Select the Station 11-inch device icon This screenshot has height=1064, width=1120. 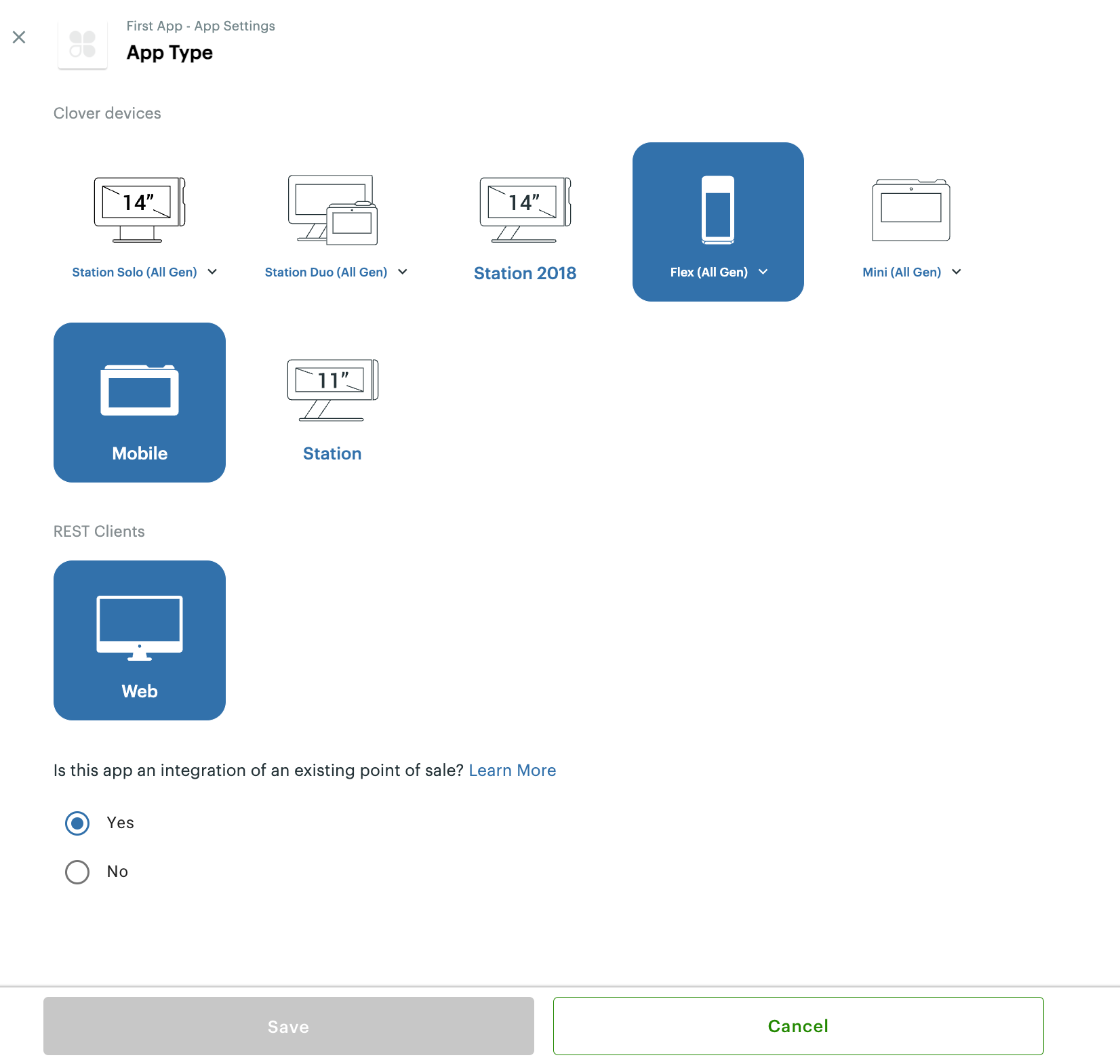point(332,390)
